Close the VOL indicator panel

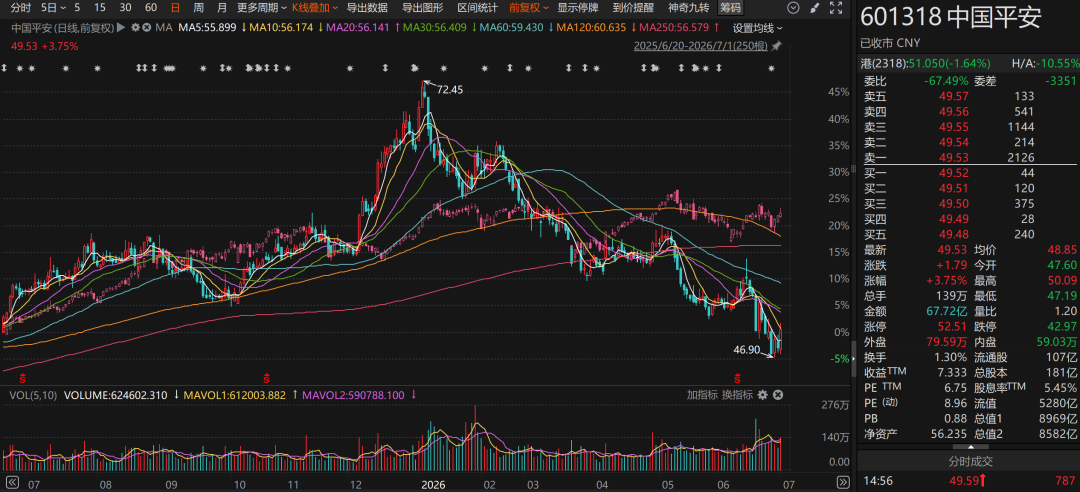pos(778,395)
